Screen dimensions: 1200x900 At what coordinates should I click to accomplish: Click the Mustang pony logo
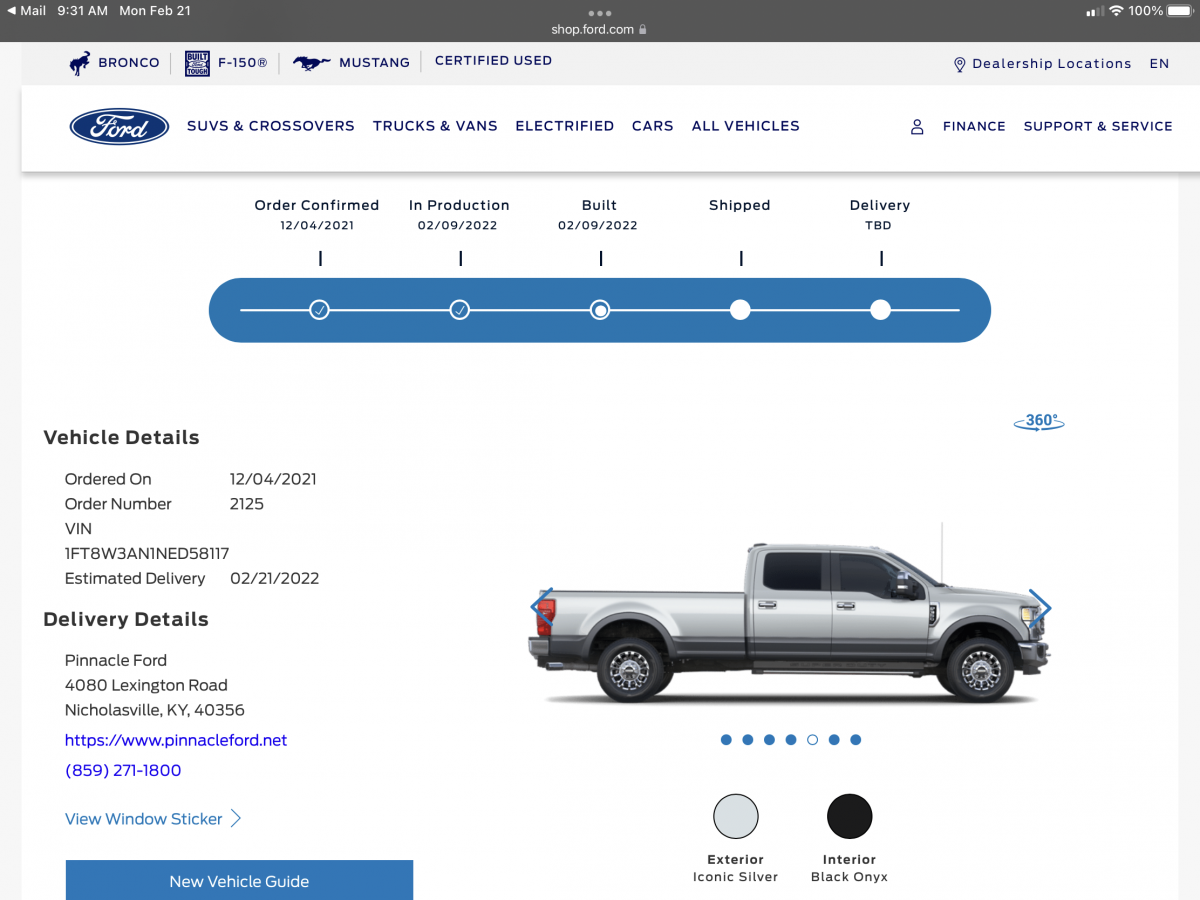[312, 63]
